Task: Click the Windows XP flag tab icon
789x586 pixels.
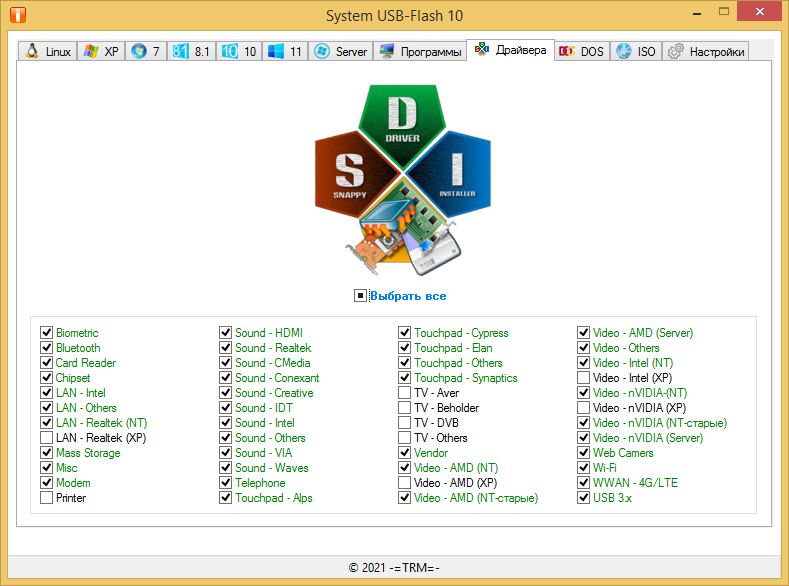Action: point(91,51)
